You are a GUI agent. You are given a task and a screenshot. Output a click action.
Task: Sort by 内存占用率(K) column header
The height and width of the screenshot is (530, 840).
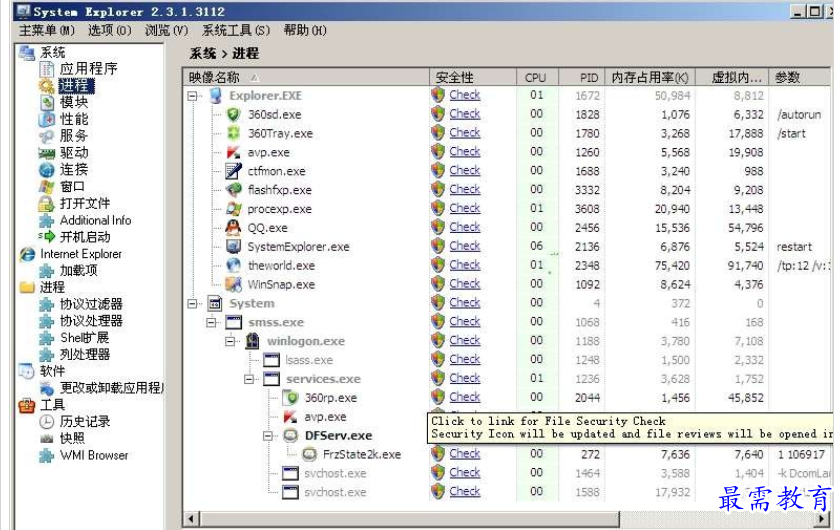pos(650,77)
